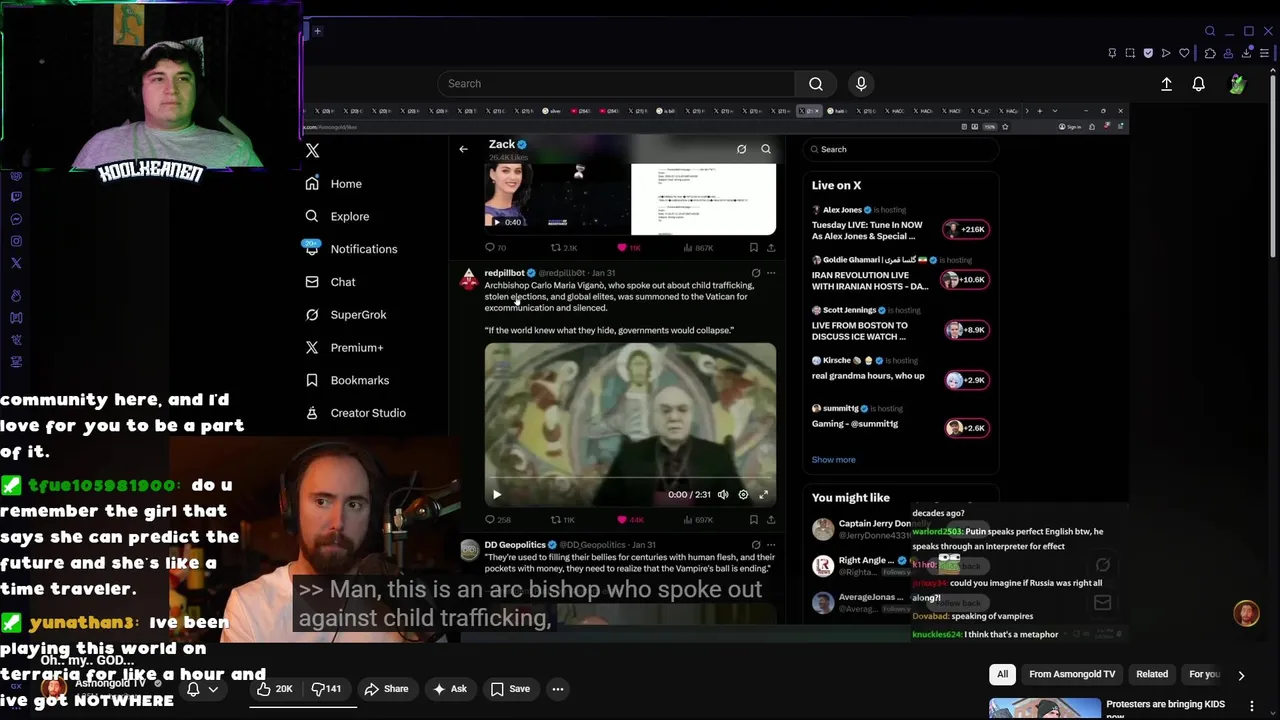Screen dimensions: 1280x720
Task: Show next filter chips with the right arrow
Action: [1241, 675]
